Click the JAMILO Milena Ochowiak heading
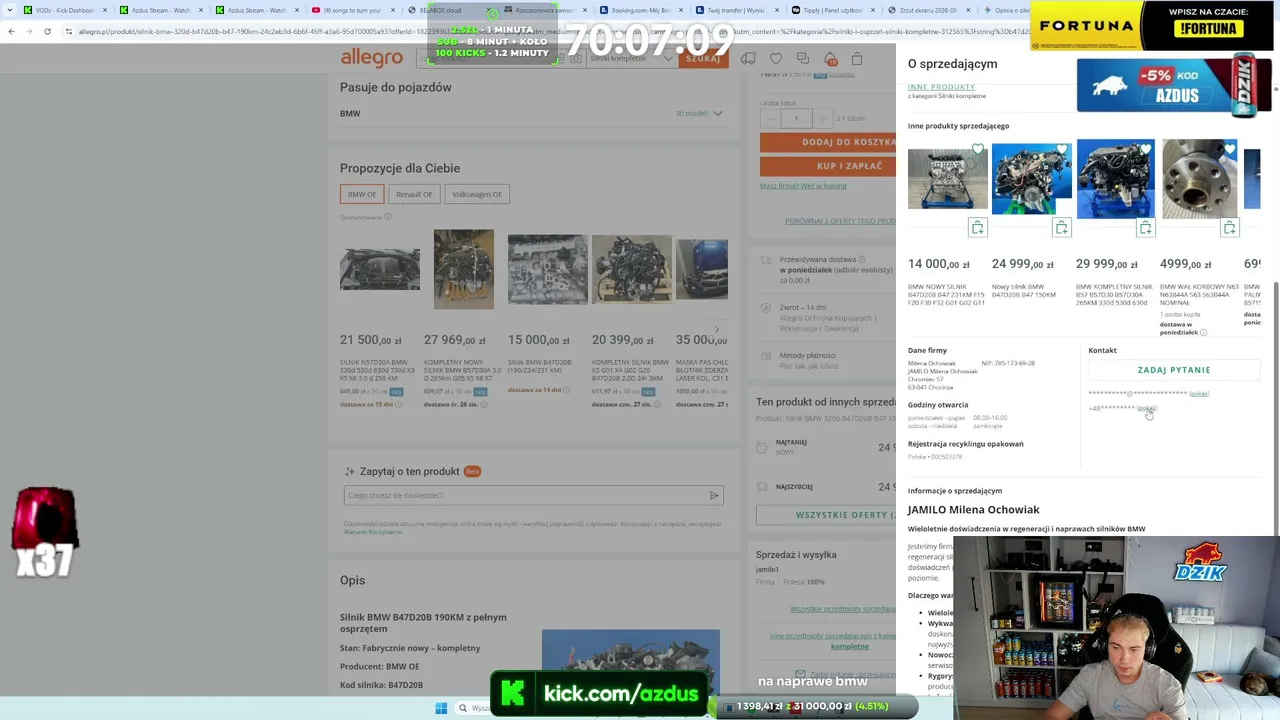 pos(974,510)
